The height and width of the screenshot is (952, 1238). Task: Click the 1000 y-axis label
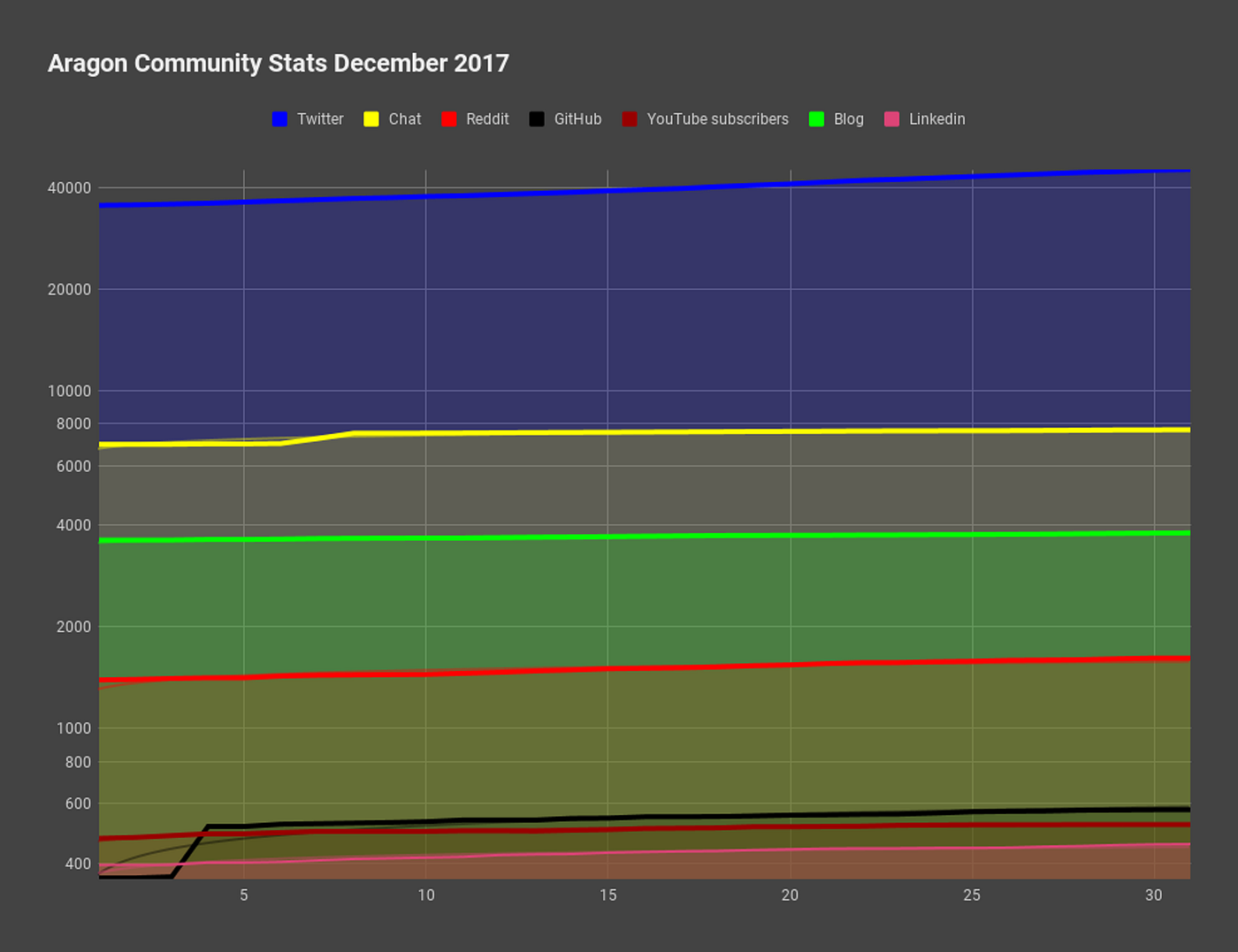coord(73,729)
